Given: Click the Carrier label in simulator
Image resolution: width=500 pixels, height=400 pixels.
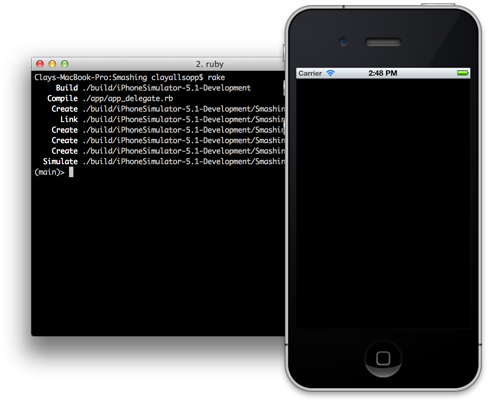Looking at the screenshot, I should (x=310, y=73).
